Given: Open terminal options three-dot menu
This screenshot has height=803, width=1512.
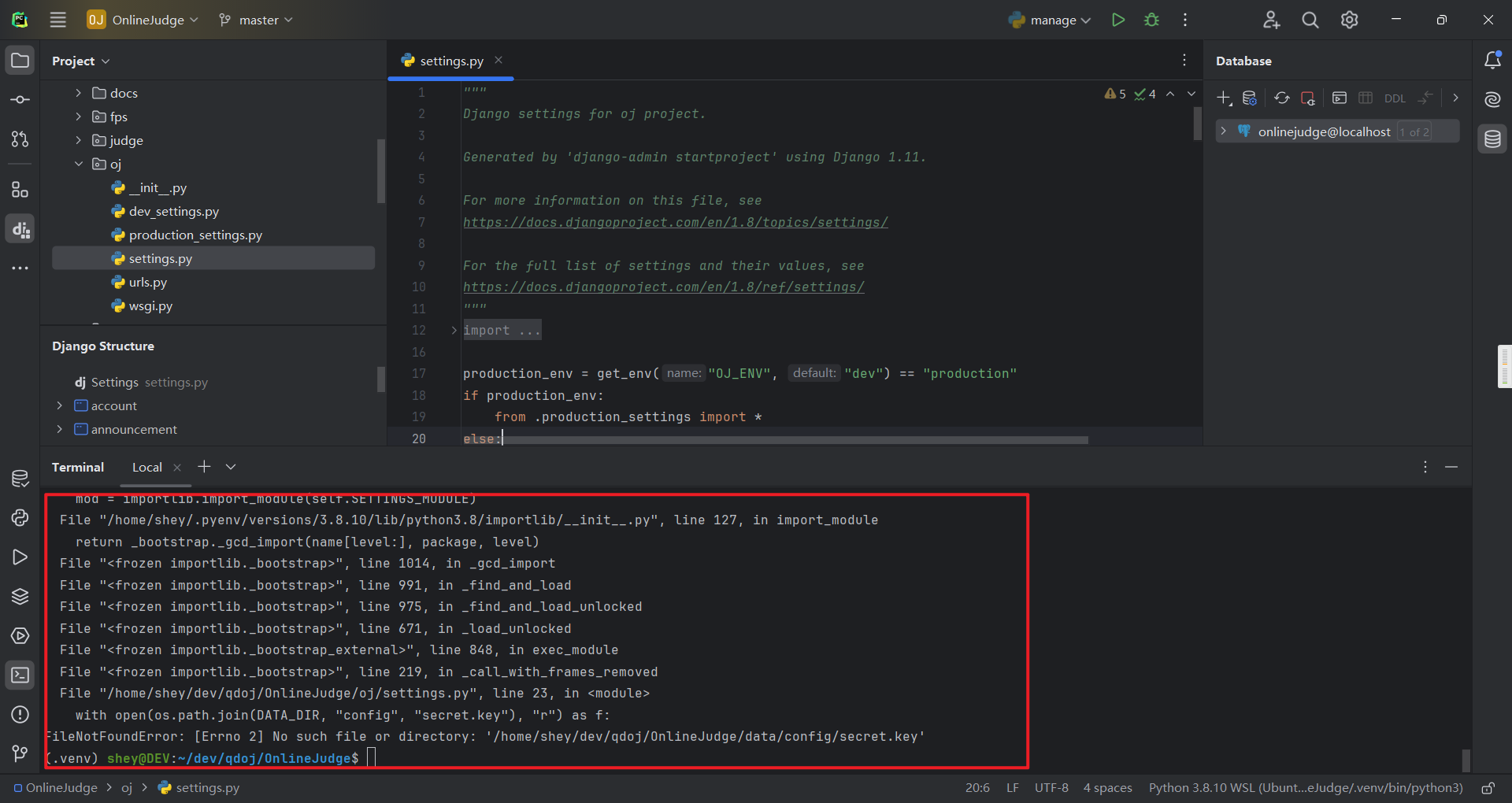Looking at the screenshot, I should tap(1425, 467).
